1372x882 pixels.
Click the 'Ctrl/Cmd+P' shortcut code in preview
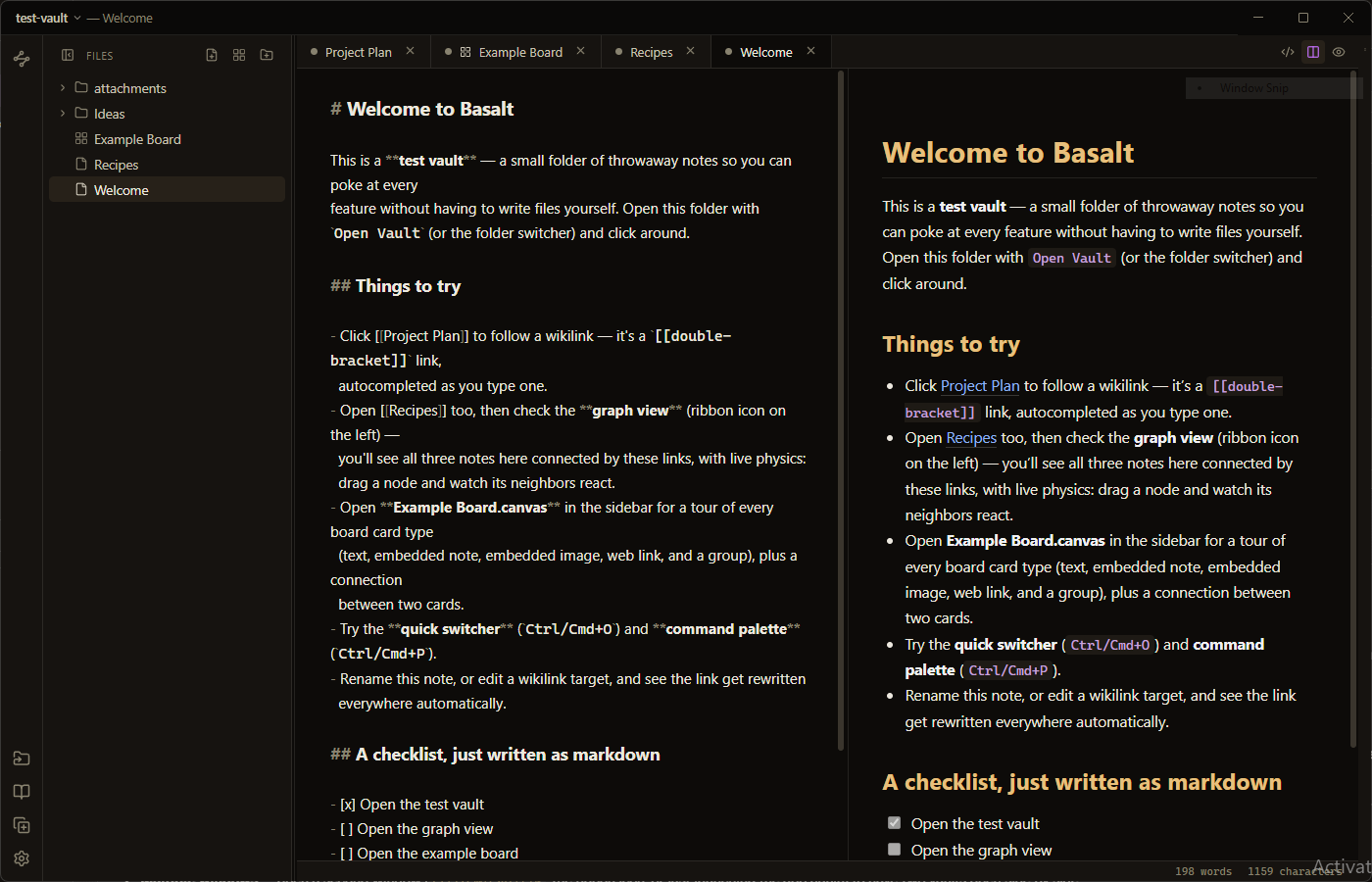click(x=1008, y=670)
